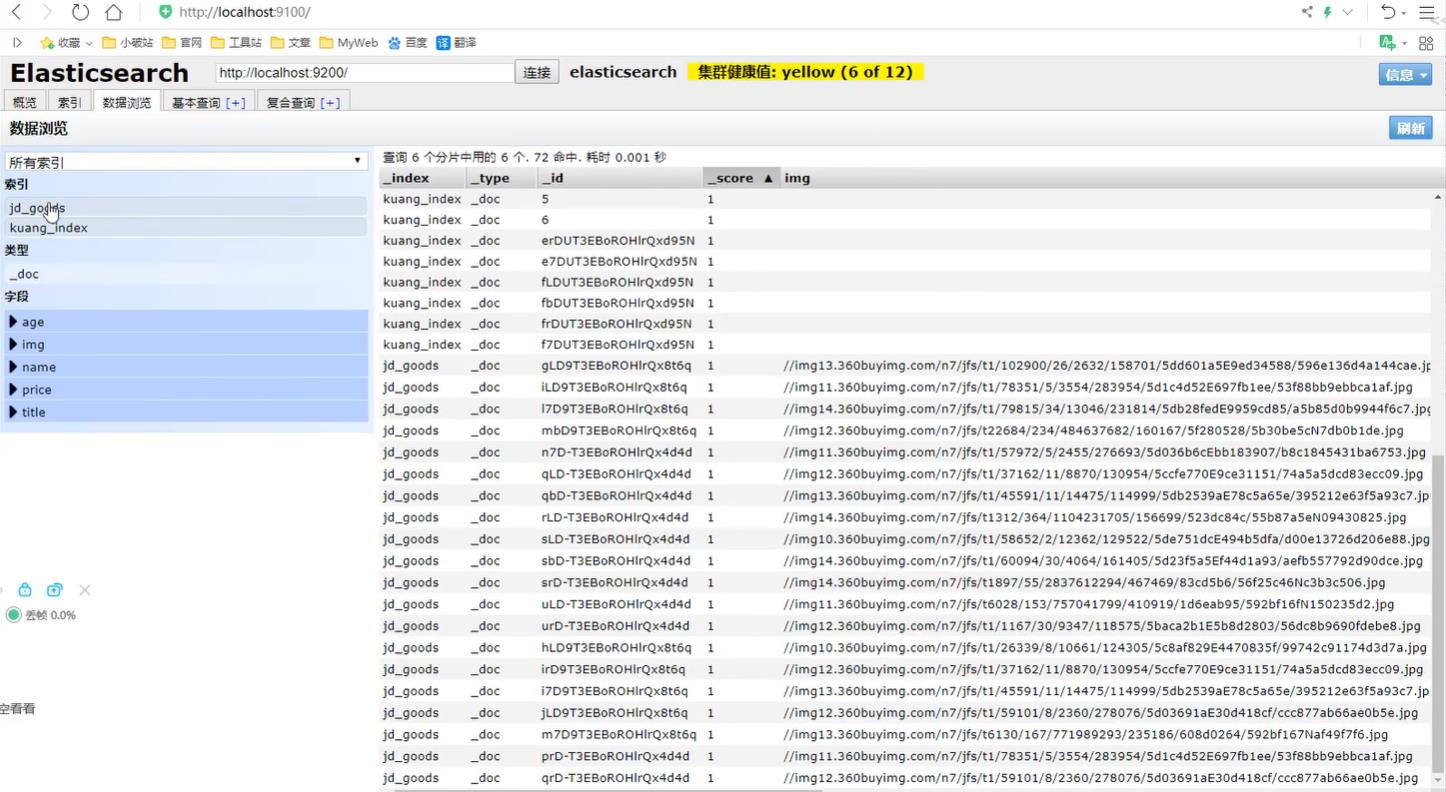
Task: Click the undo closed-tab arrow icon
Action: 1388,12
